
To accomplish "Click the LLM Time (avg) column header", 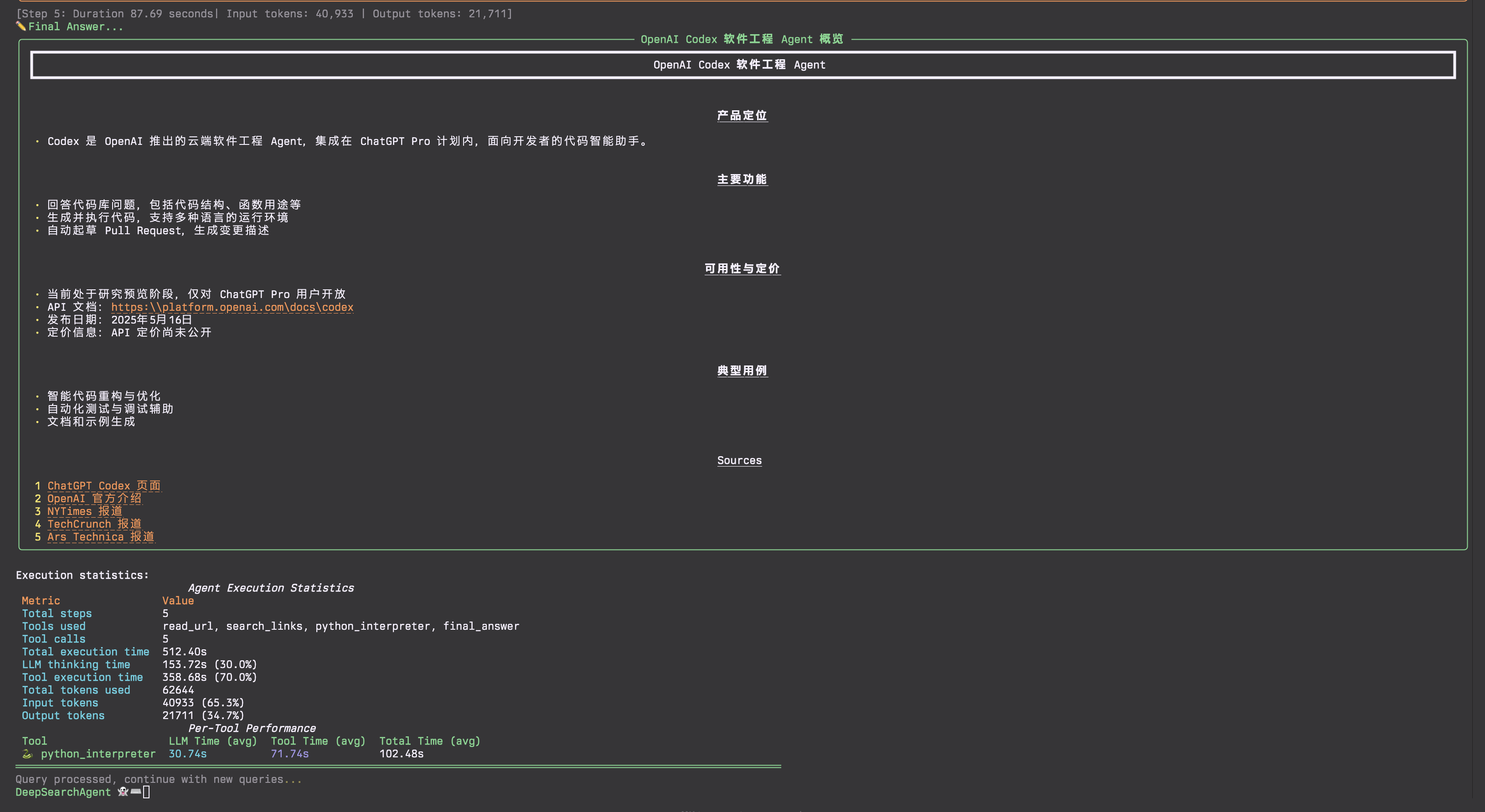I will click(x=213, y=741).
